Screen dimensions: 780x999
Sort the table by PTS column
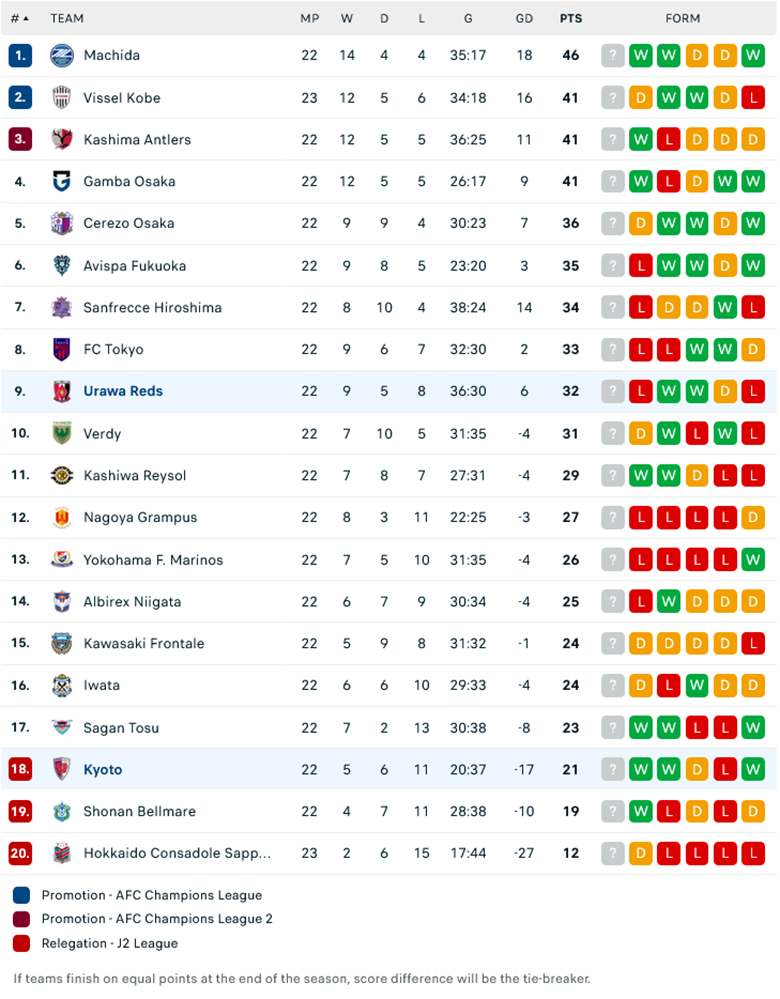(570, 18)
